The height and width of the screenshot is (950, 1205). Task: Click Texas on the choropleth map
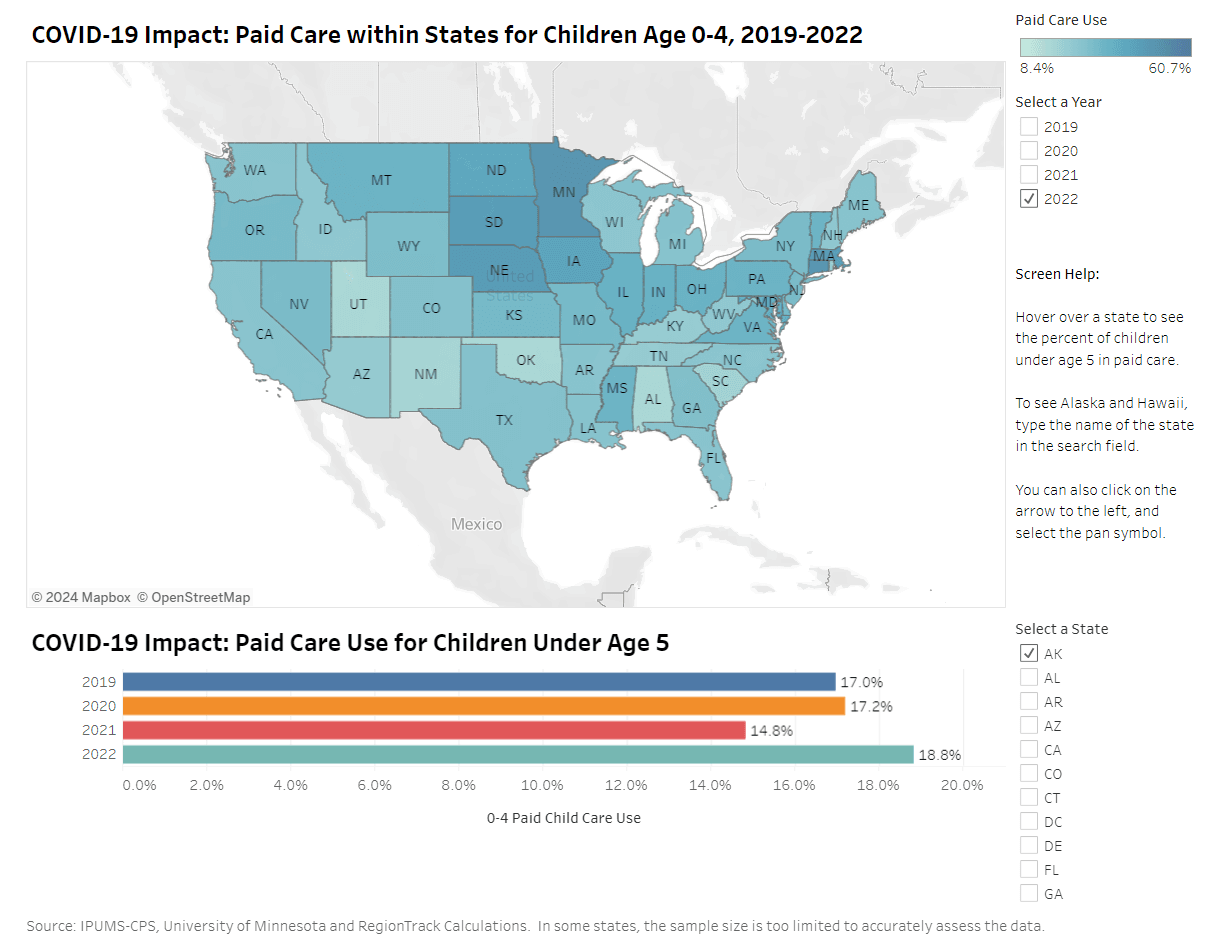pyautogui.click(x=505, y=420)
